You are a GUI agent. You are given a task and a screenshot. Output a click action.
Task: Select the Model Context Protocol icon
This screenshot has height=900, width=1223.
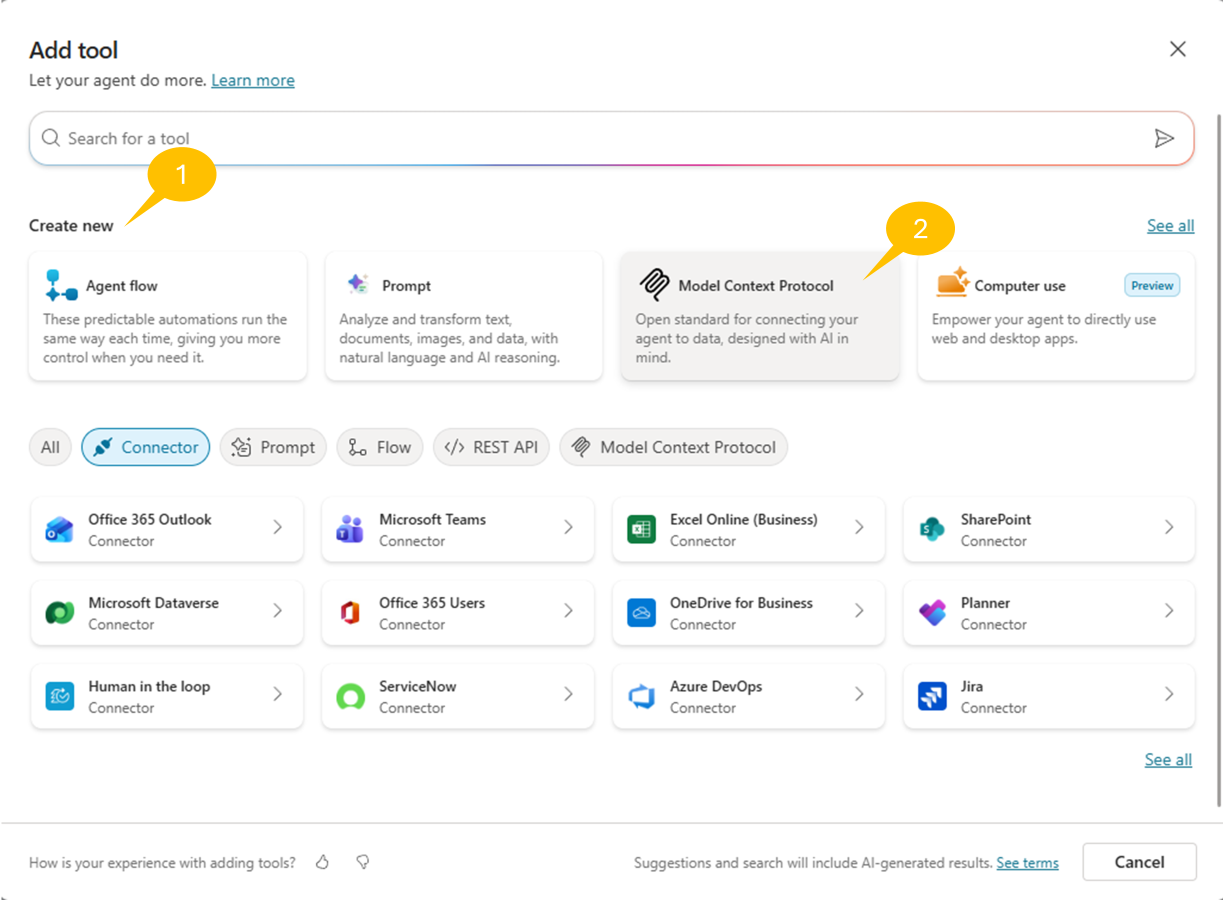coord(652,285)
